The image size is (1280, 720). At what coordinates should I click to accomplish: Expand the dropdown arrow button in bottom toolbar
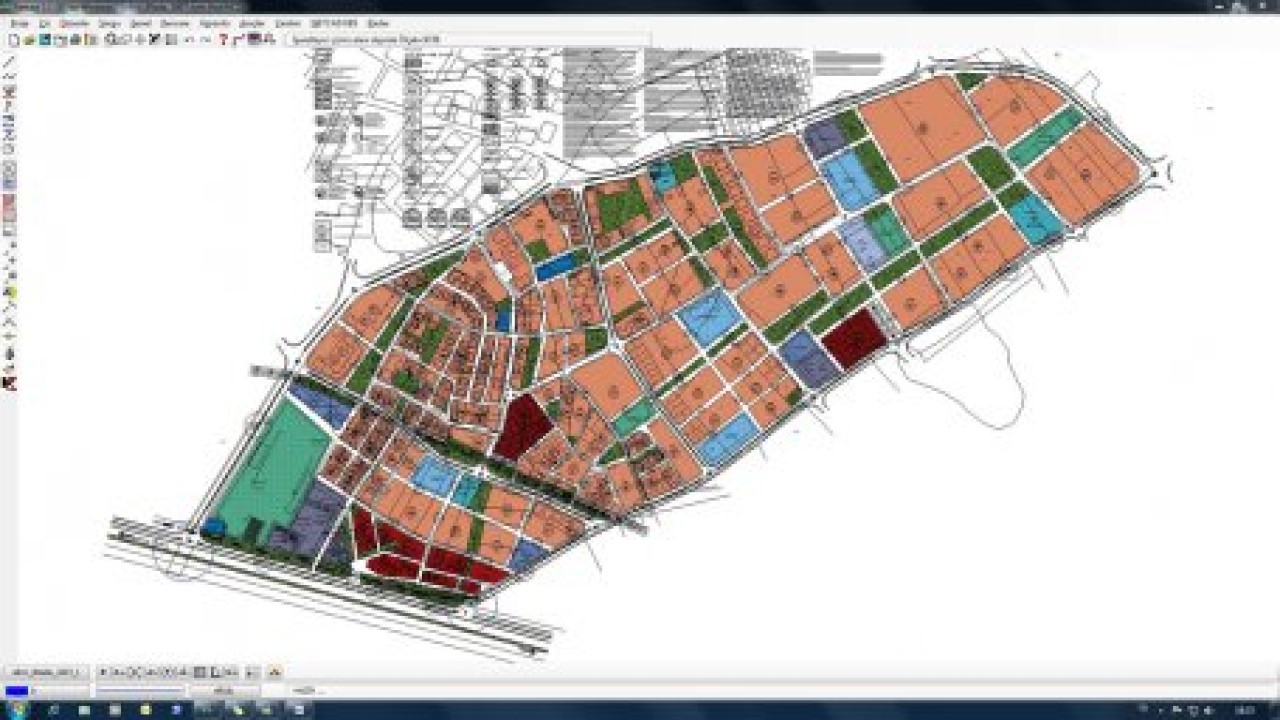[x=252, y=672]
